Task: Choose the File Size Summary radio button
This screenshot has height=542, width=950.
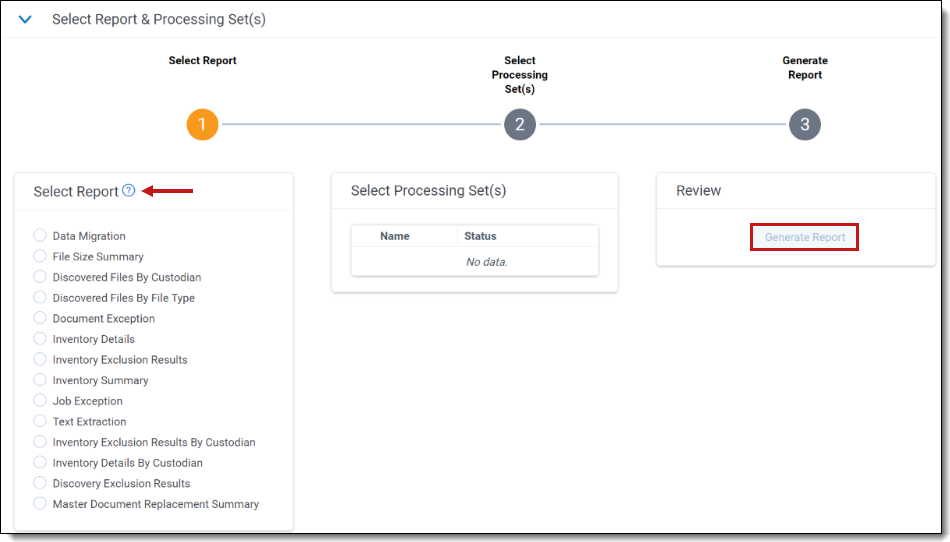Action: pyautogui.click(x=40, y=257)
